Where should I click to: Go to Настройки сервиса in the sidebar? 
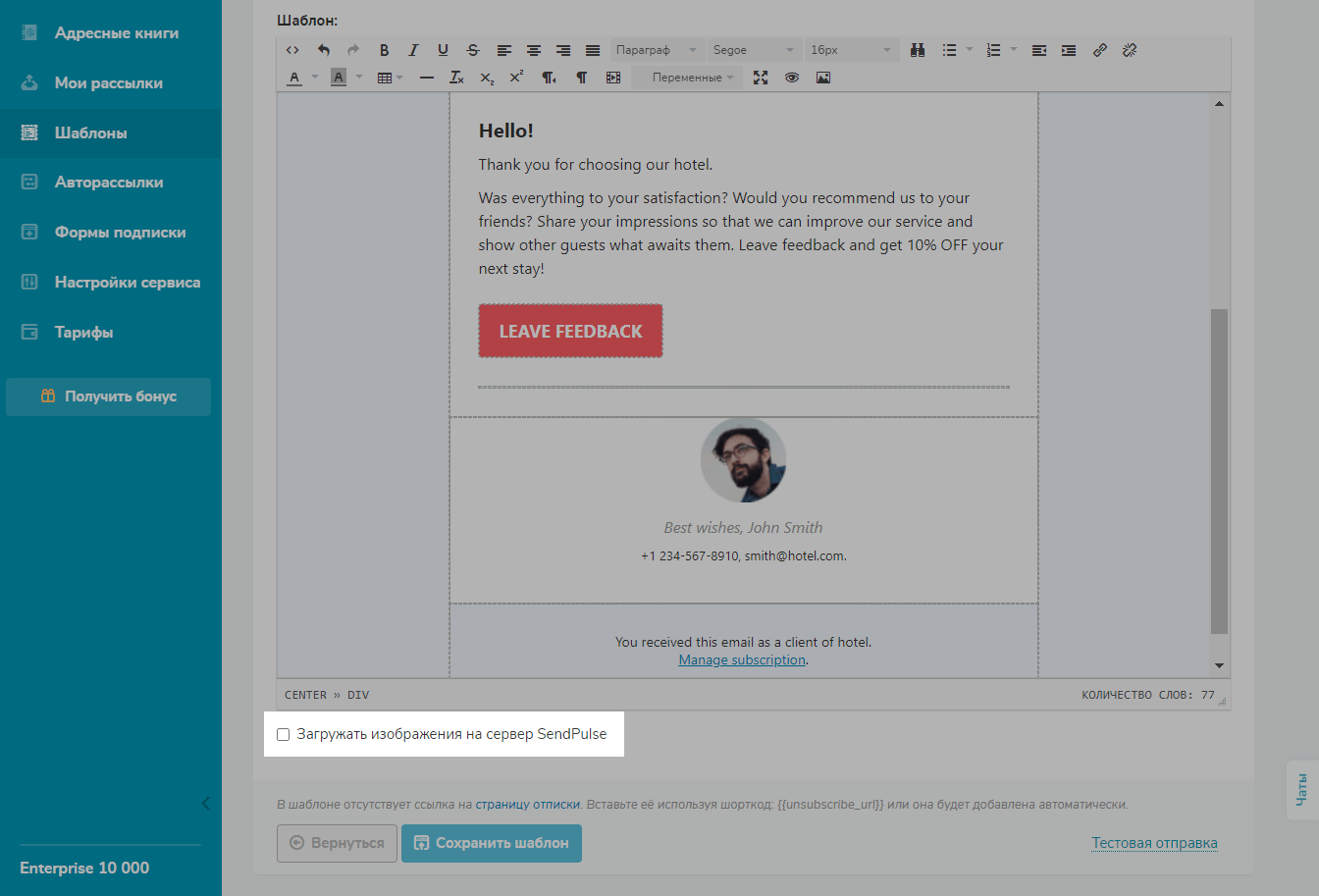127,283
